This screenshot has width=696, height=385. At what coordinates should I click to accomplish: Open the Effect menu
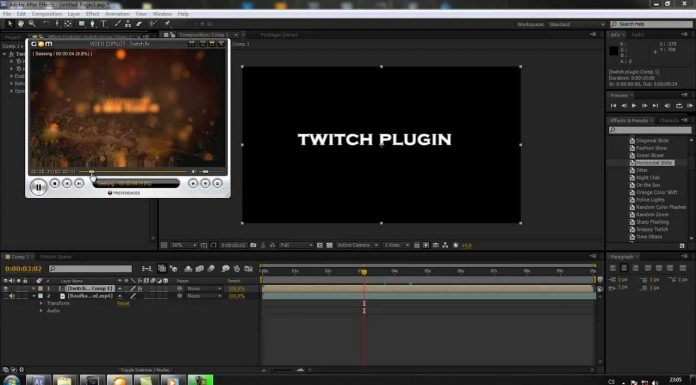click(92, 14)
